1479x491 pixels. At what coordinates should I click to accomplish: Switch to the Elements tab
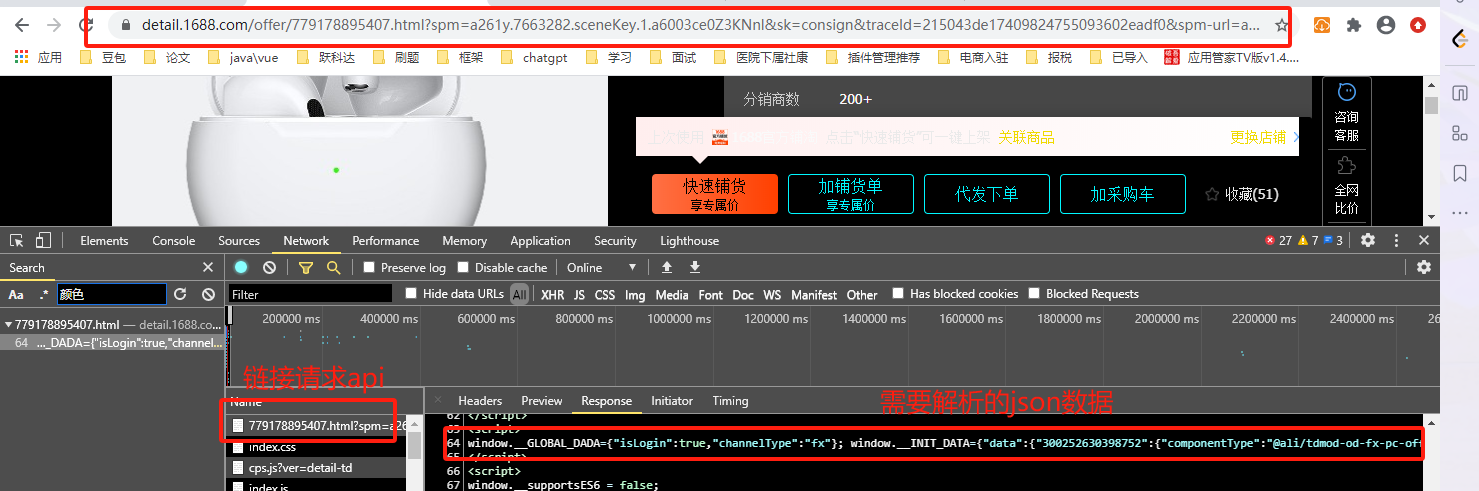(104, 240)
